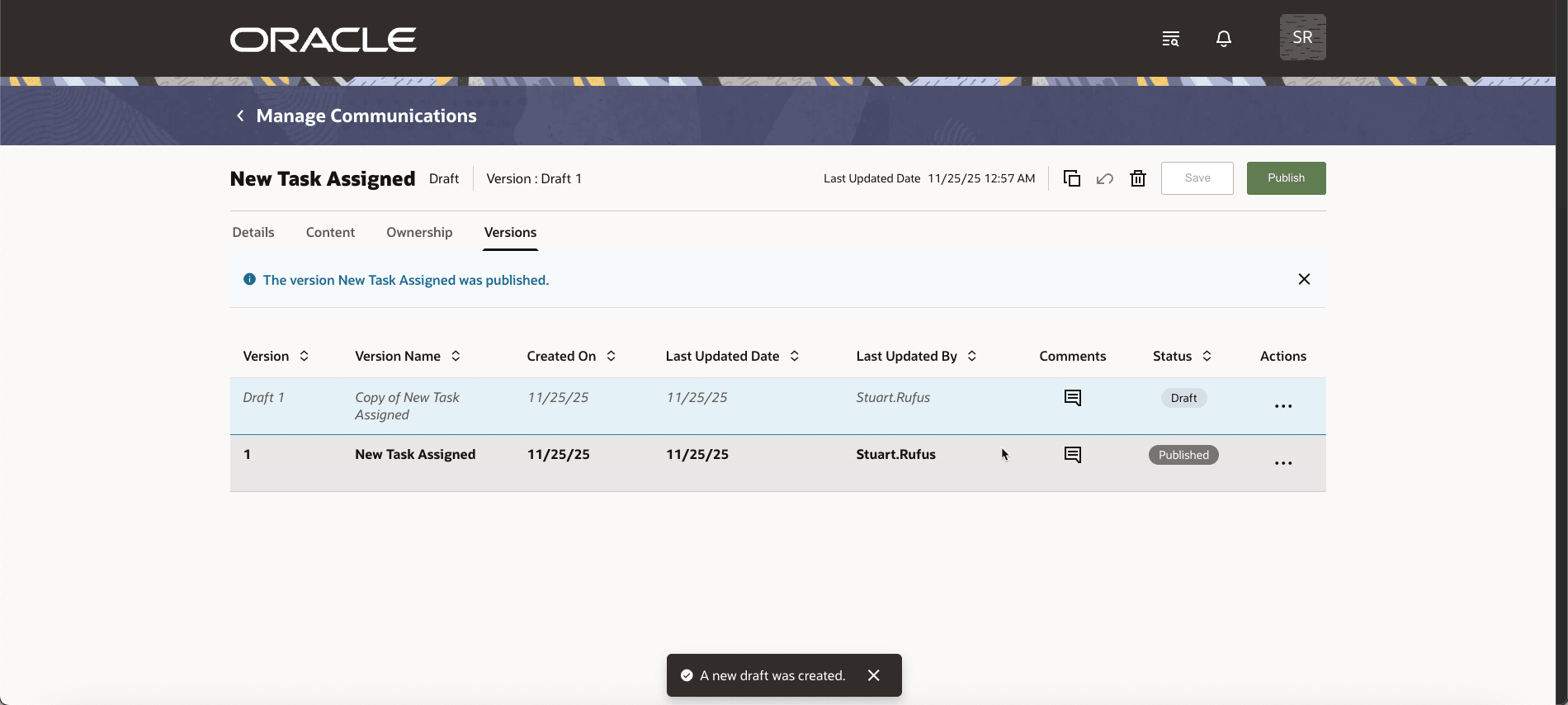Dismiss the version published info banner
Screen dimensions: 1568x705
[x=1304, y=279]
